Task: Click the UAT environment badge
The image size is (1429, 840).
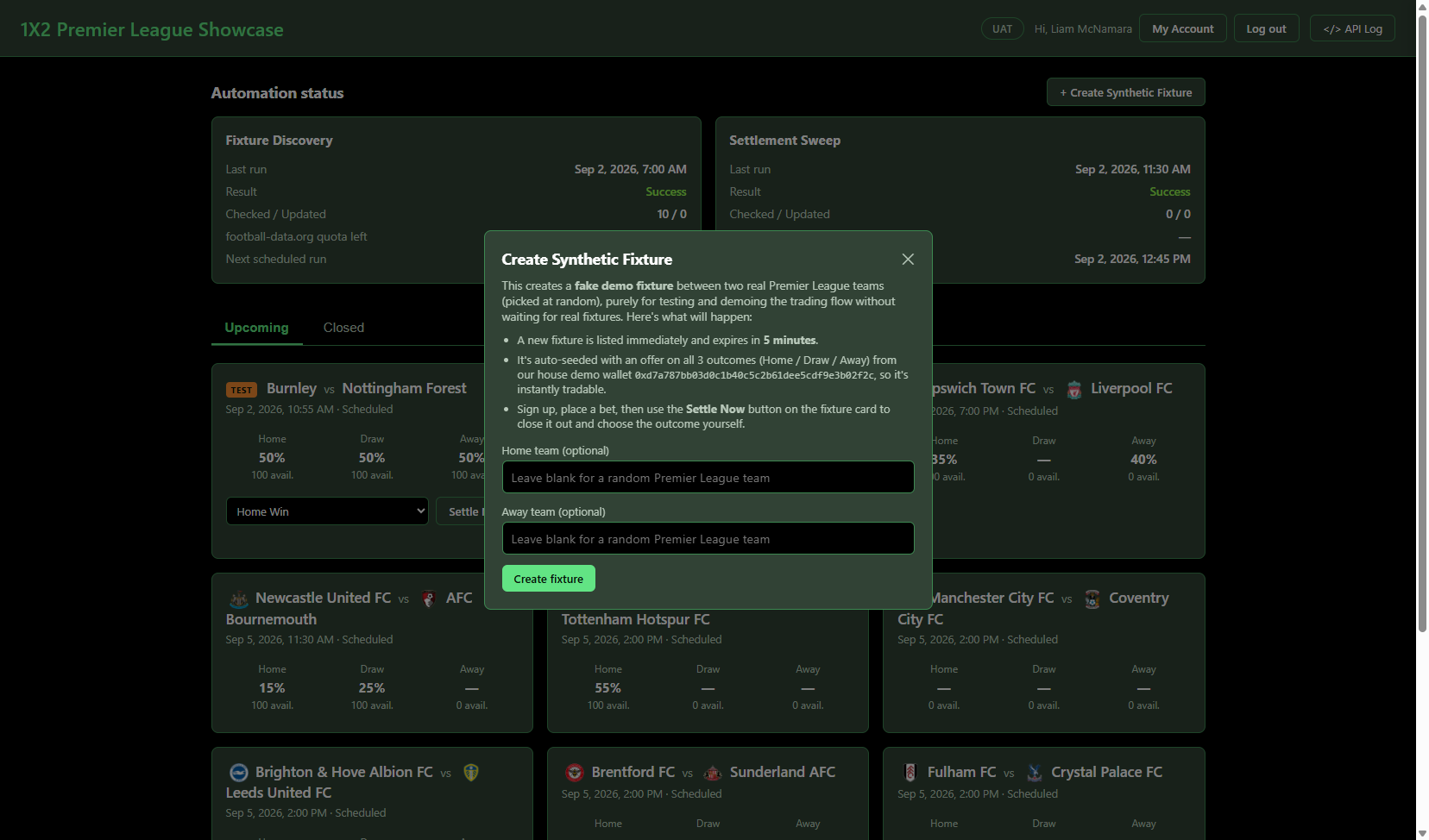Action: [x=1002, y=28]
